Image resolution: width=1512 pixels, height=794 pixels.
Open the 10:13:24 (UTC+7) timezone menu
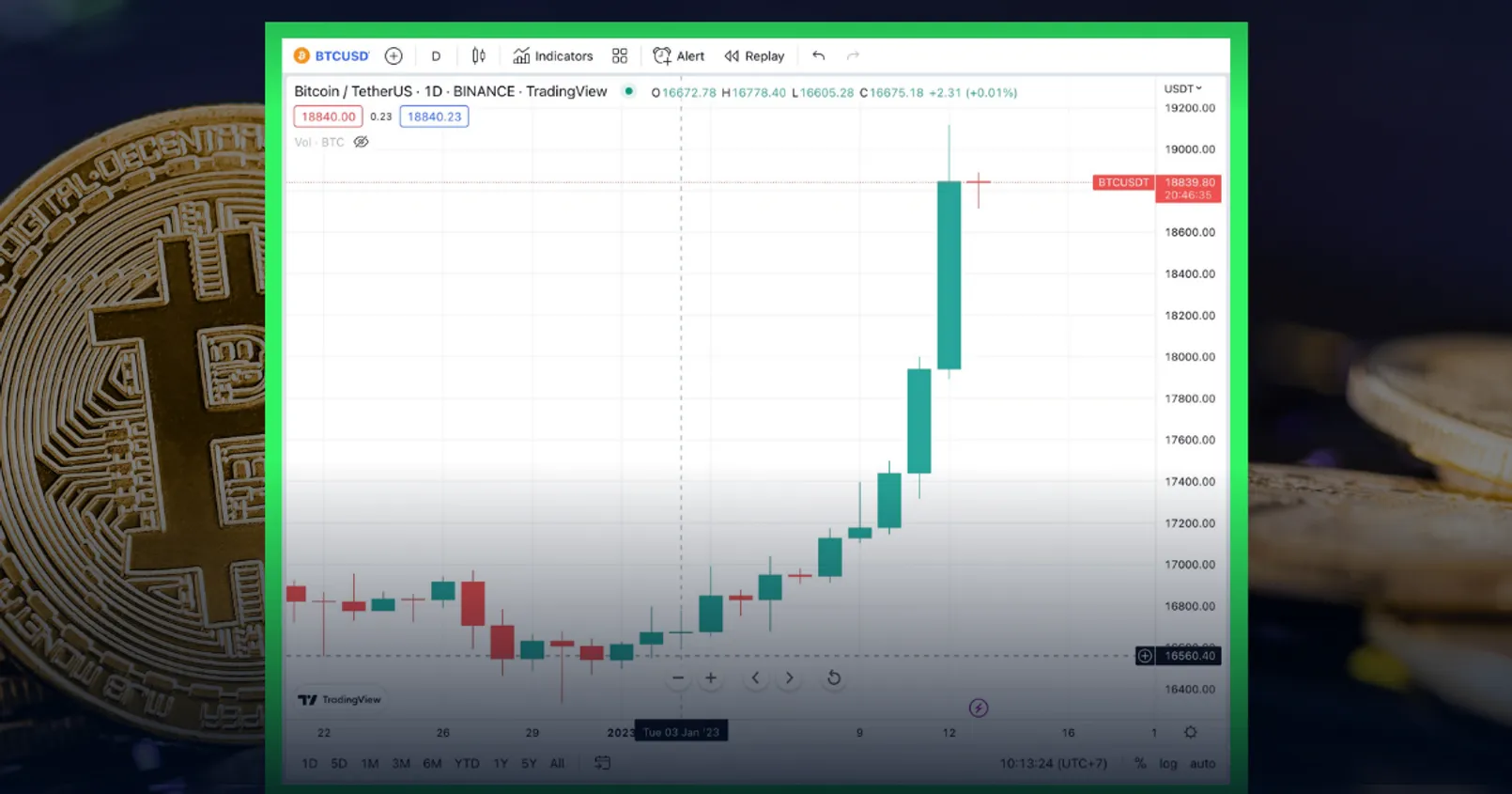tap(1054, 763)
